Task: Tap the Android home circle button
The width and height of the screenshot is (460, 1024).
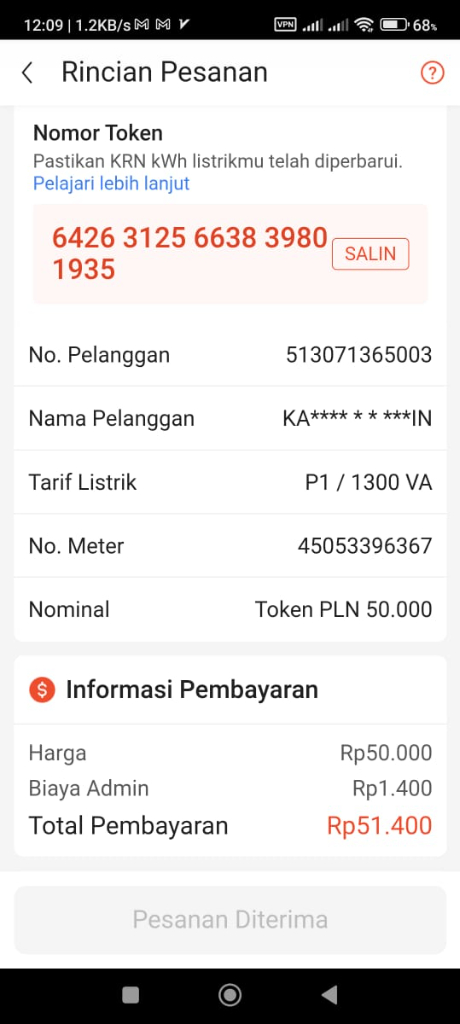Action: (230, 995)
